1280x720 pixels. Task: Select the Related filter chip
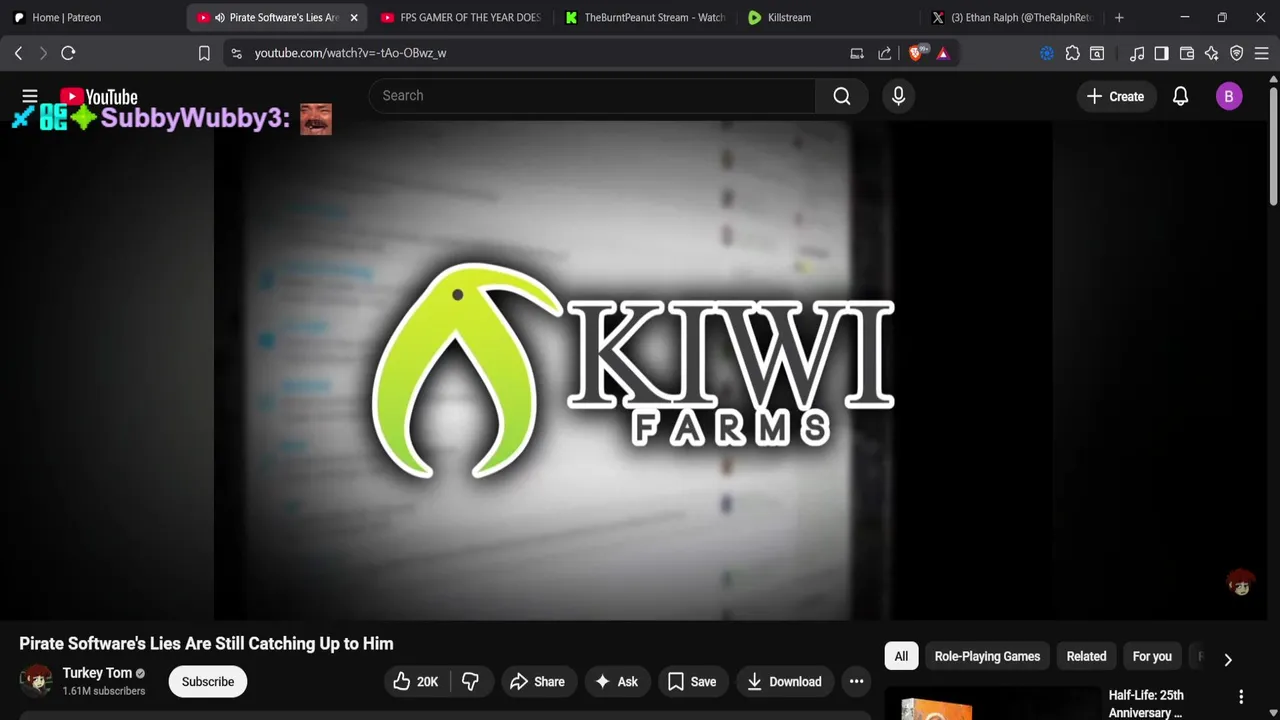click(x=1086, y=656)
